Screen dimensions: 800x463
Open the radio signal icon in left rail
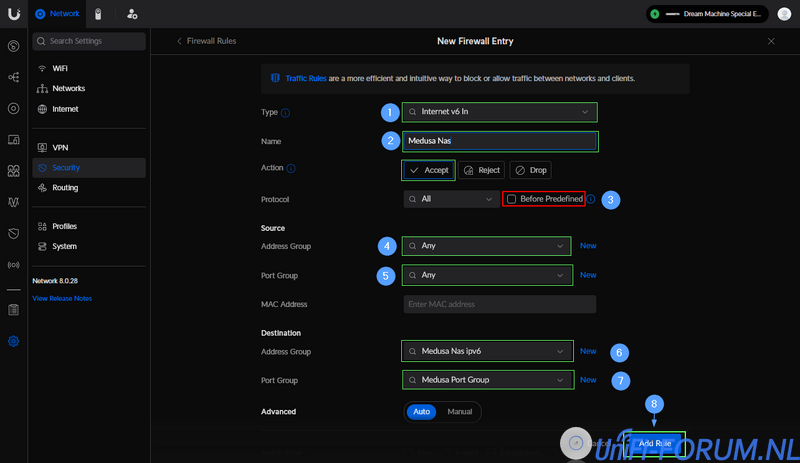pos(14,265)
